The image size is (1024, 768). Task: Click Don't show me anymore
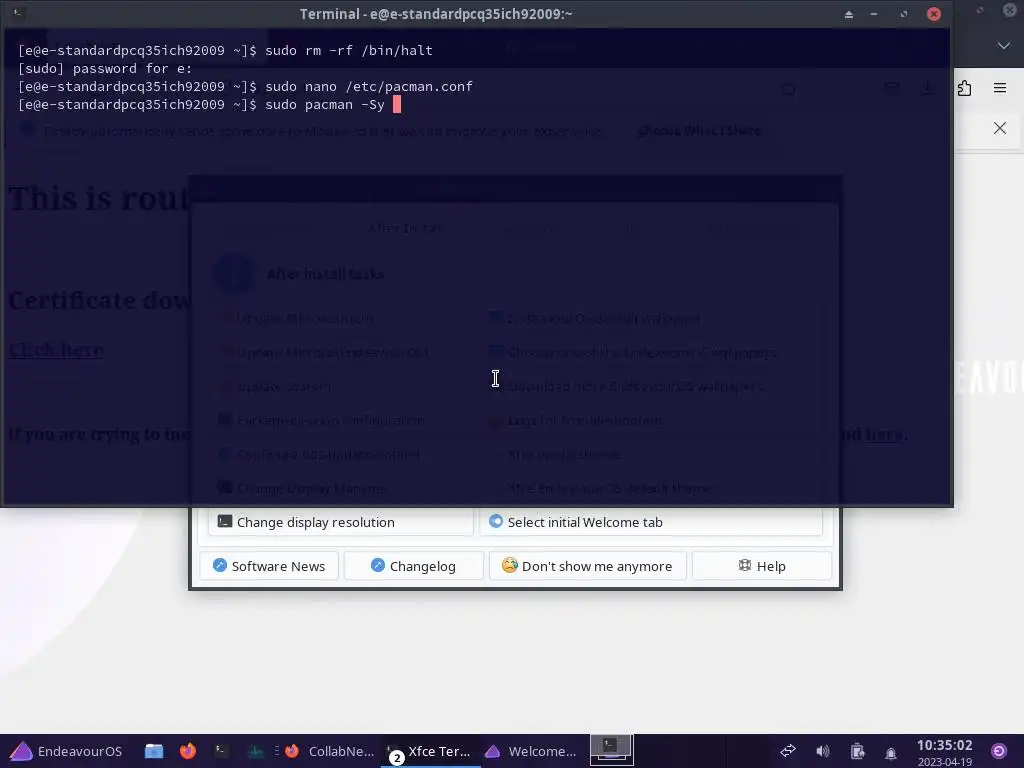tap(587, 566)
